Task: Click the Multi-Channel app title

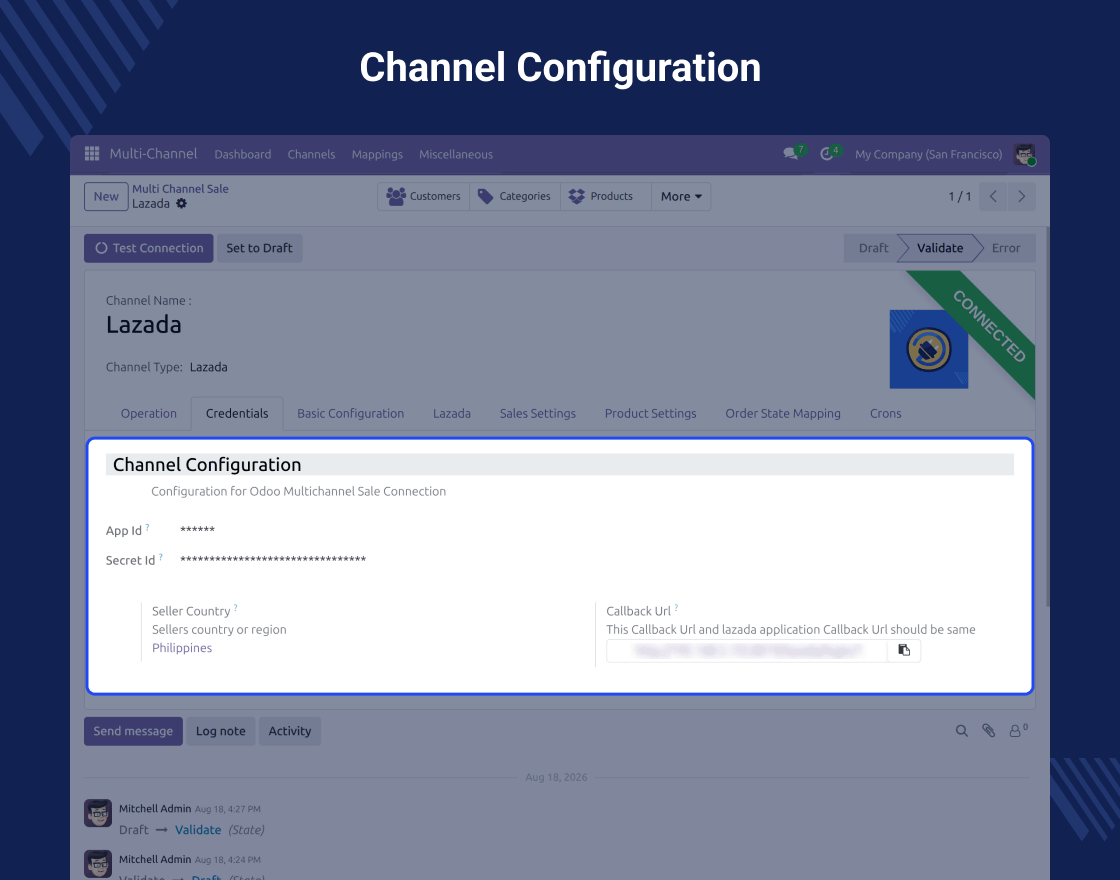Action: tap(153, 154)
